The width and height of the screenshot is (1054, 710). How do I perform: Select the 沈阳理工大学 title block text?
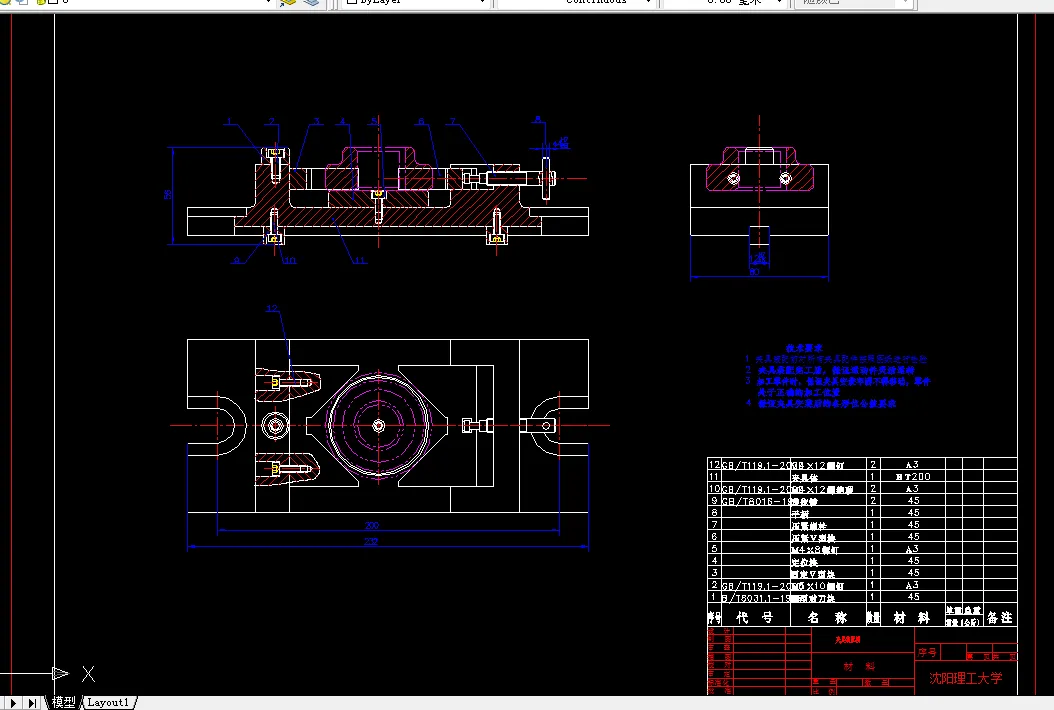coord(965,678)
